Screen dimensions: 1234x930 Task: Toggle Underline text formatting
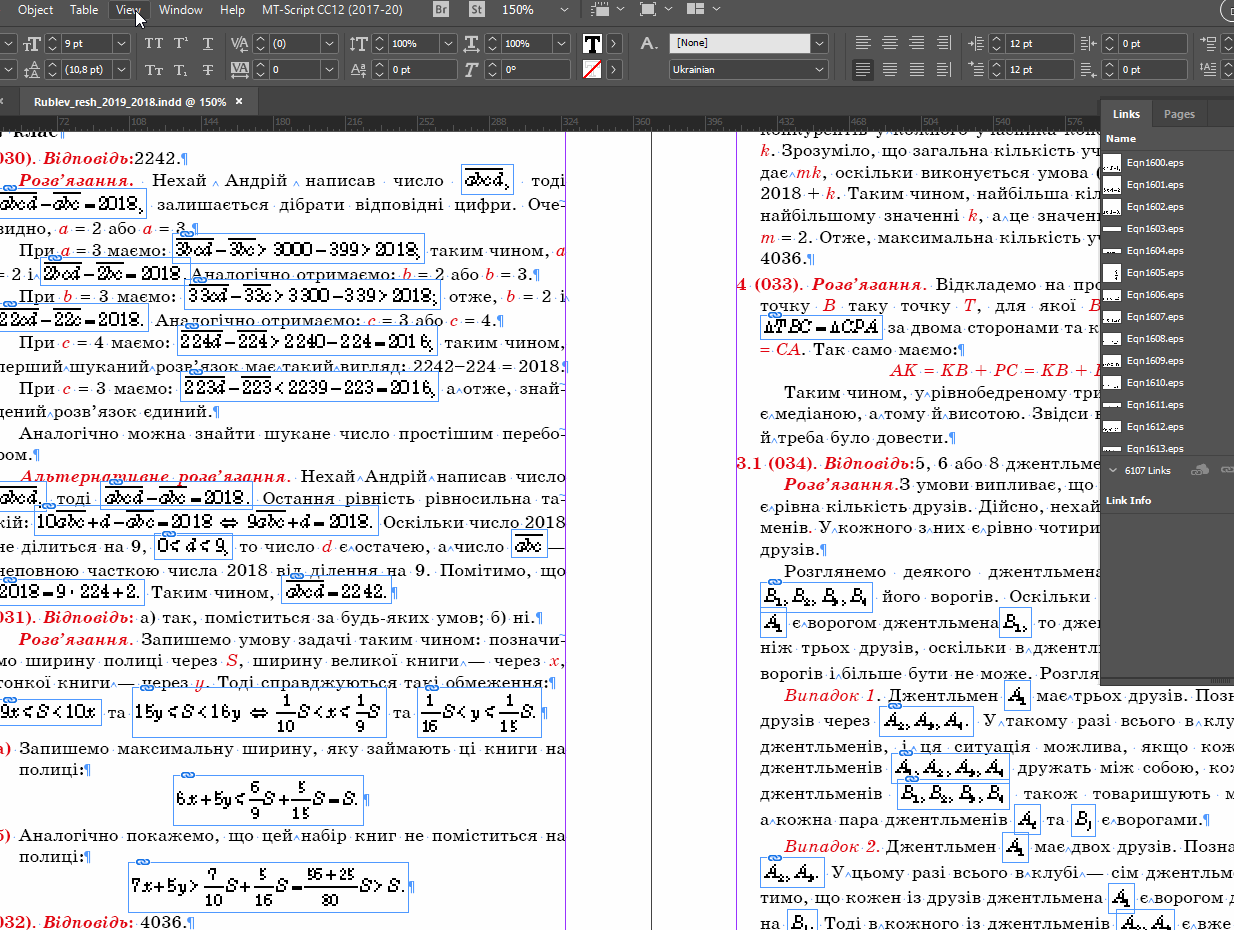point(208,44)
